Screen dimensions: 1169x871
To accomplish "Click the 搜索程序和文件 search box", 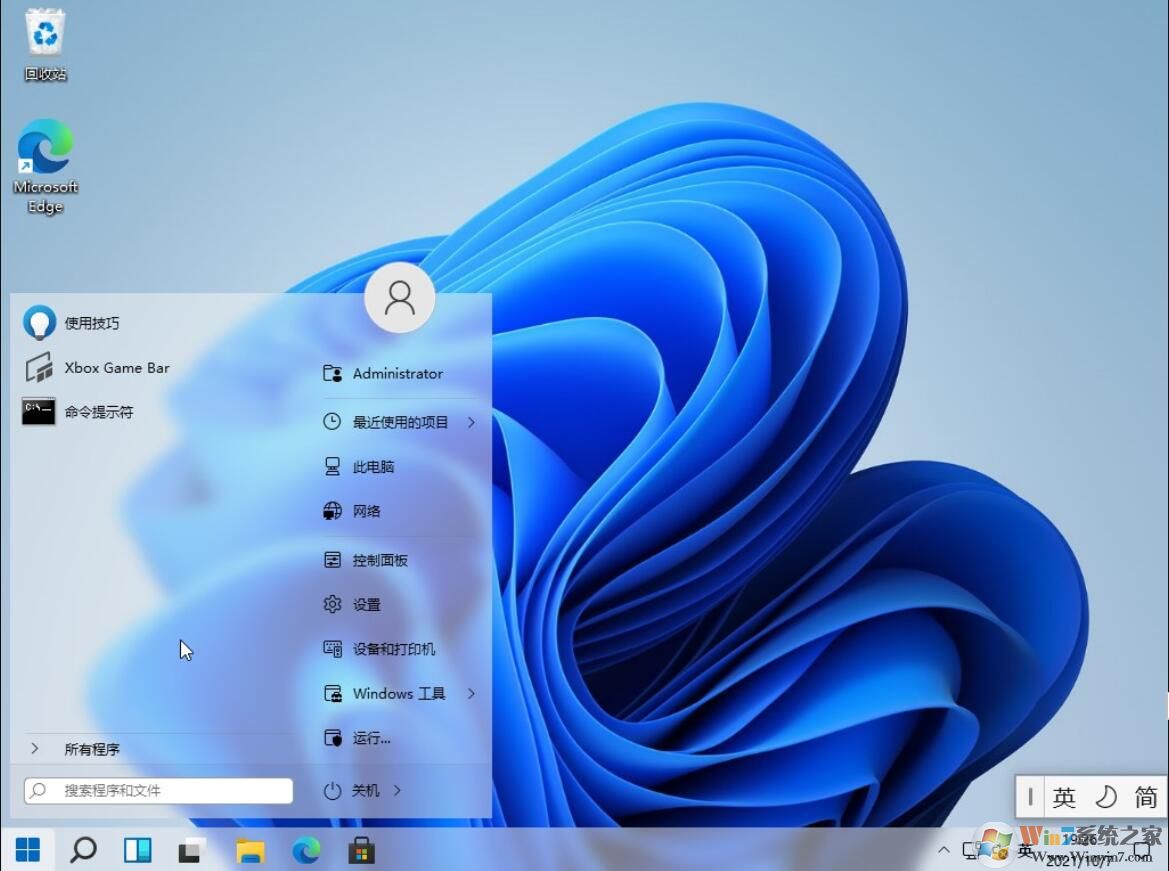I will (x=157, y=790).
